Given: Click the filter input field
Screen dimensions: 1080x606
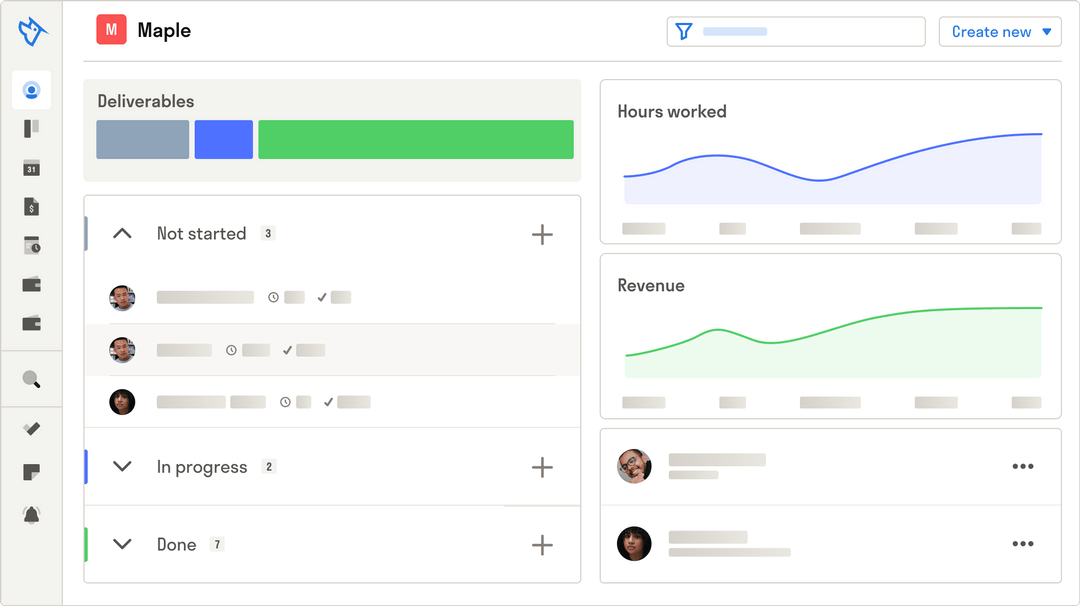Looking at the screenshot, I should pos(796,32).
